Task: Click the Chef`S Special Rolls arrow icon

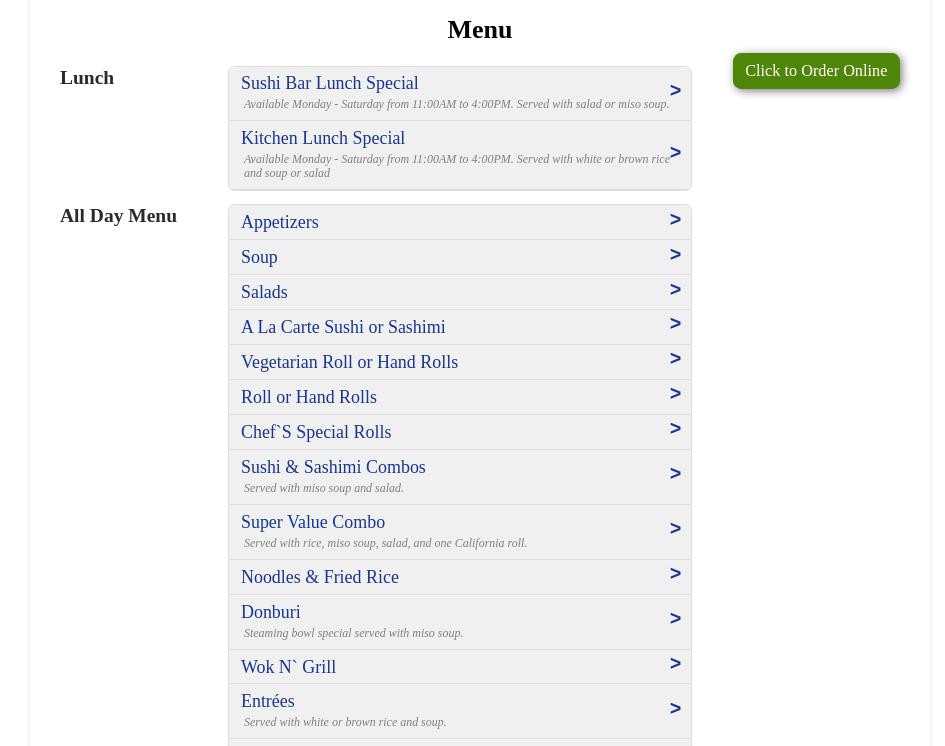Action: [x=675, y=429]
